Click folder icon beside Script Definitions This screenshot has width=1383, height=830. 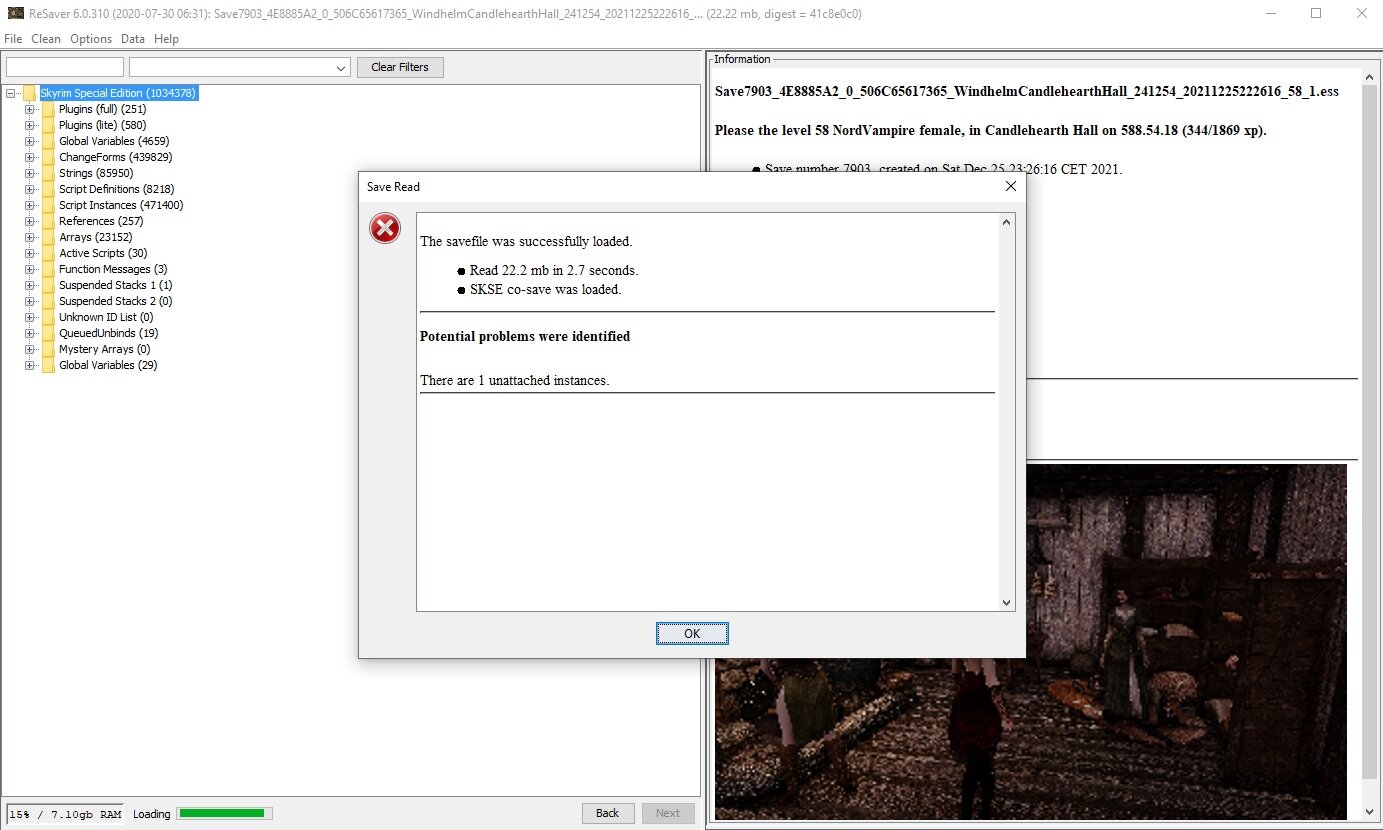tap(48, 189)
